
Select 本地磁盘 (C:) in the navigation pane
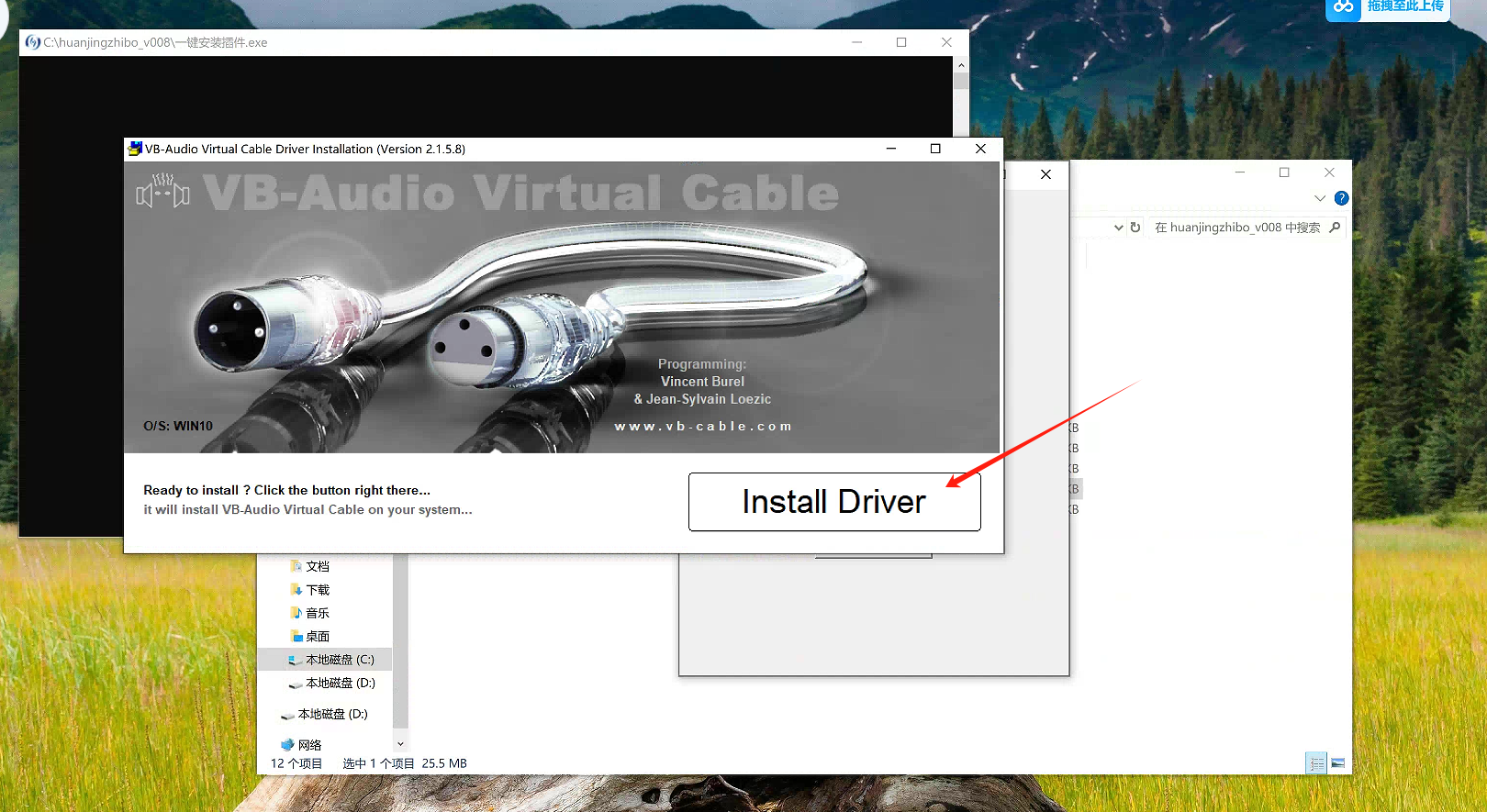339,660
